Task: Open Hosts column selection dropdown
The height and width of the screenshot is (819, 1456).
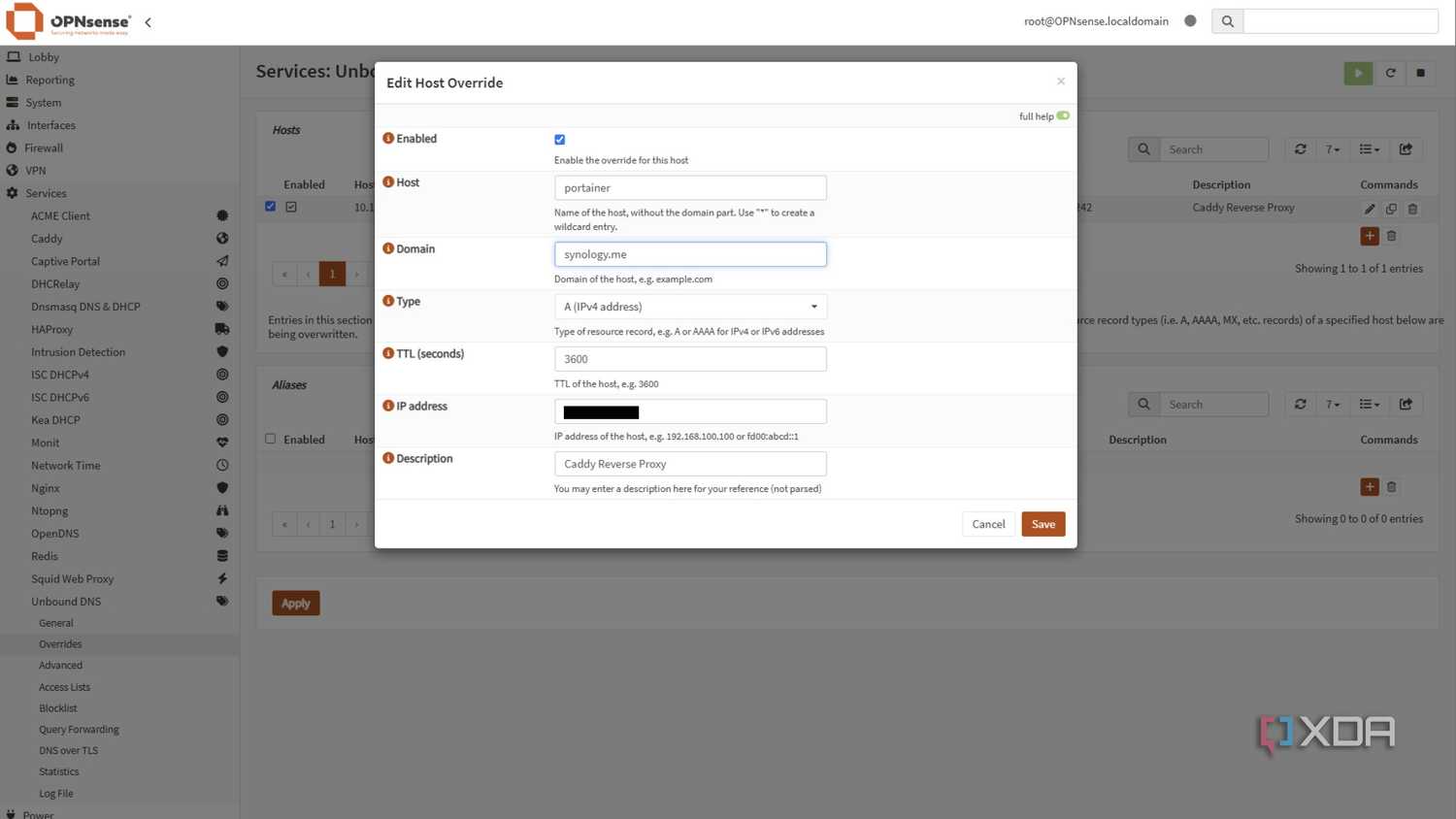Action: point(1370,149)
